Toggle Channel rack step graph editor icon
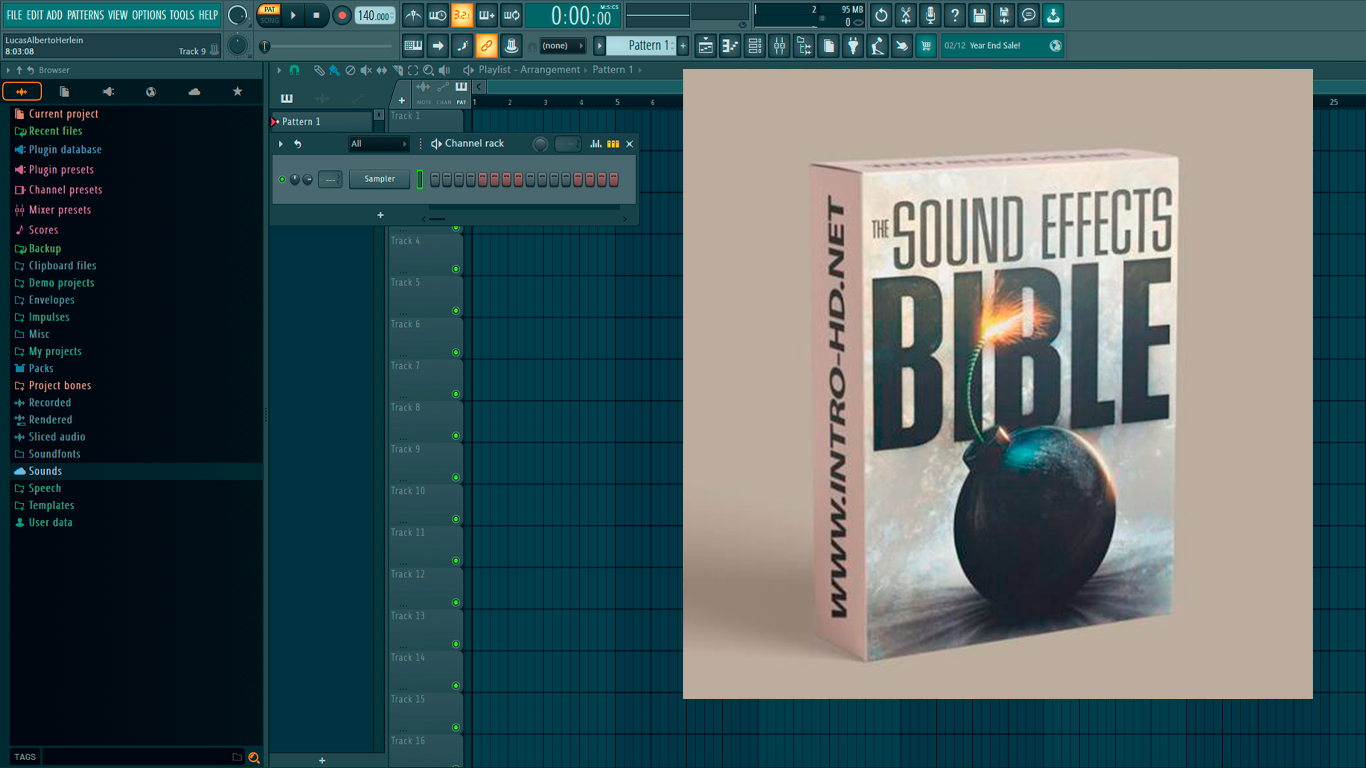Image resolution: width=1366 pixels, height=768 pixels. coord(596,144)
